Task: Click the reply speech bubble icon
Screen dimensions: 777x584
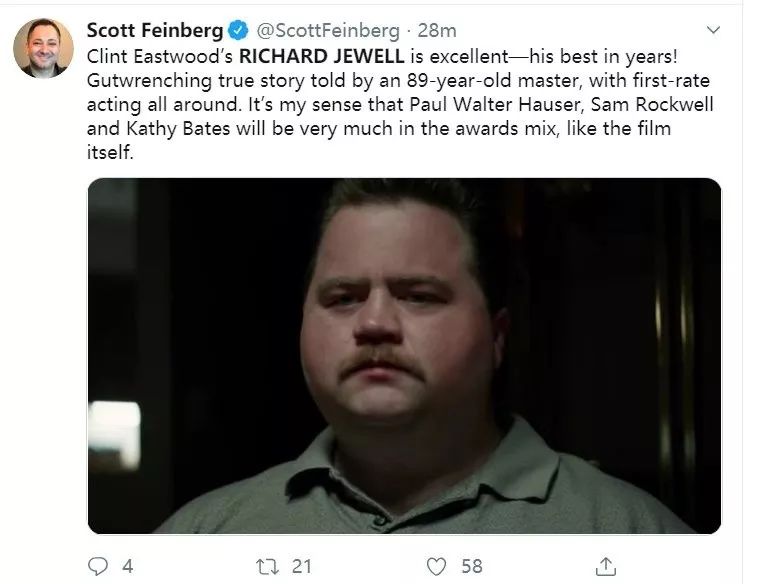Action: tap(97, 566)
